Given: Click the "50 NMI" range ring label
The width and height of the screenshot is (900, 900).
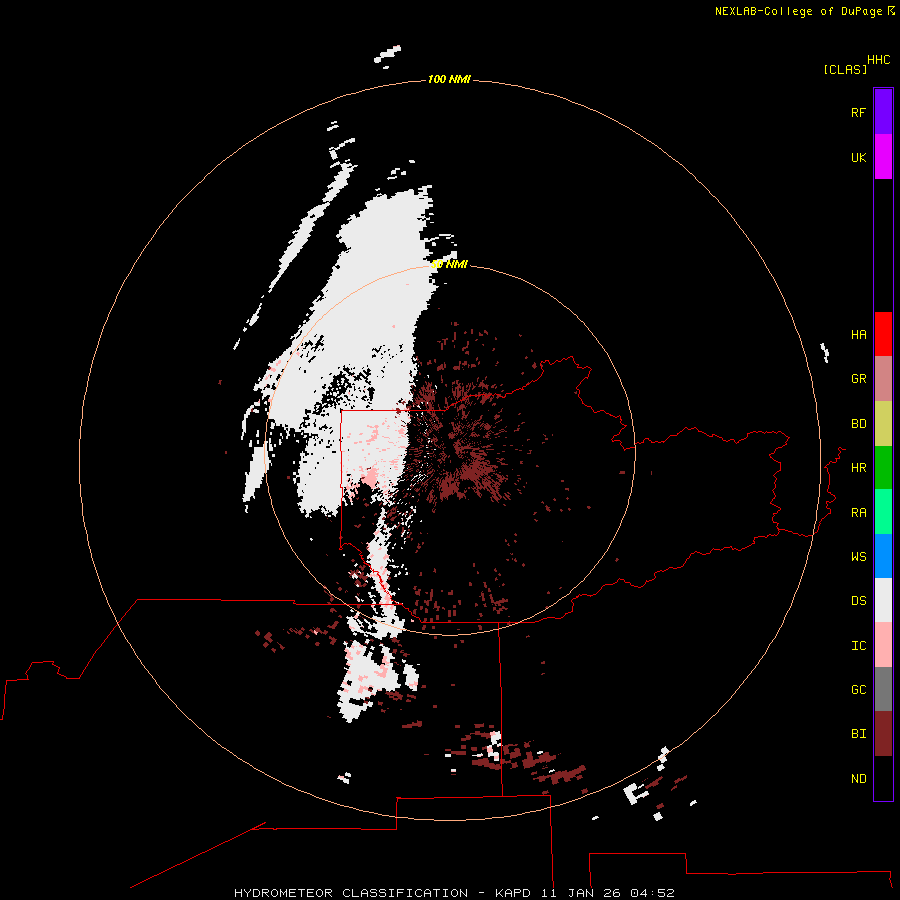Looking at the screenshot, I should (449, 264).
